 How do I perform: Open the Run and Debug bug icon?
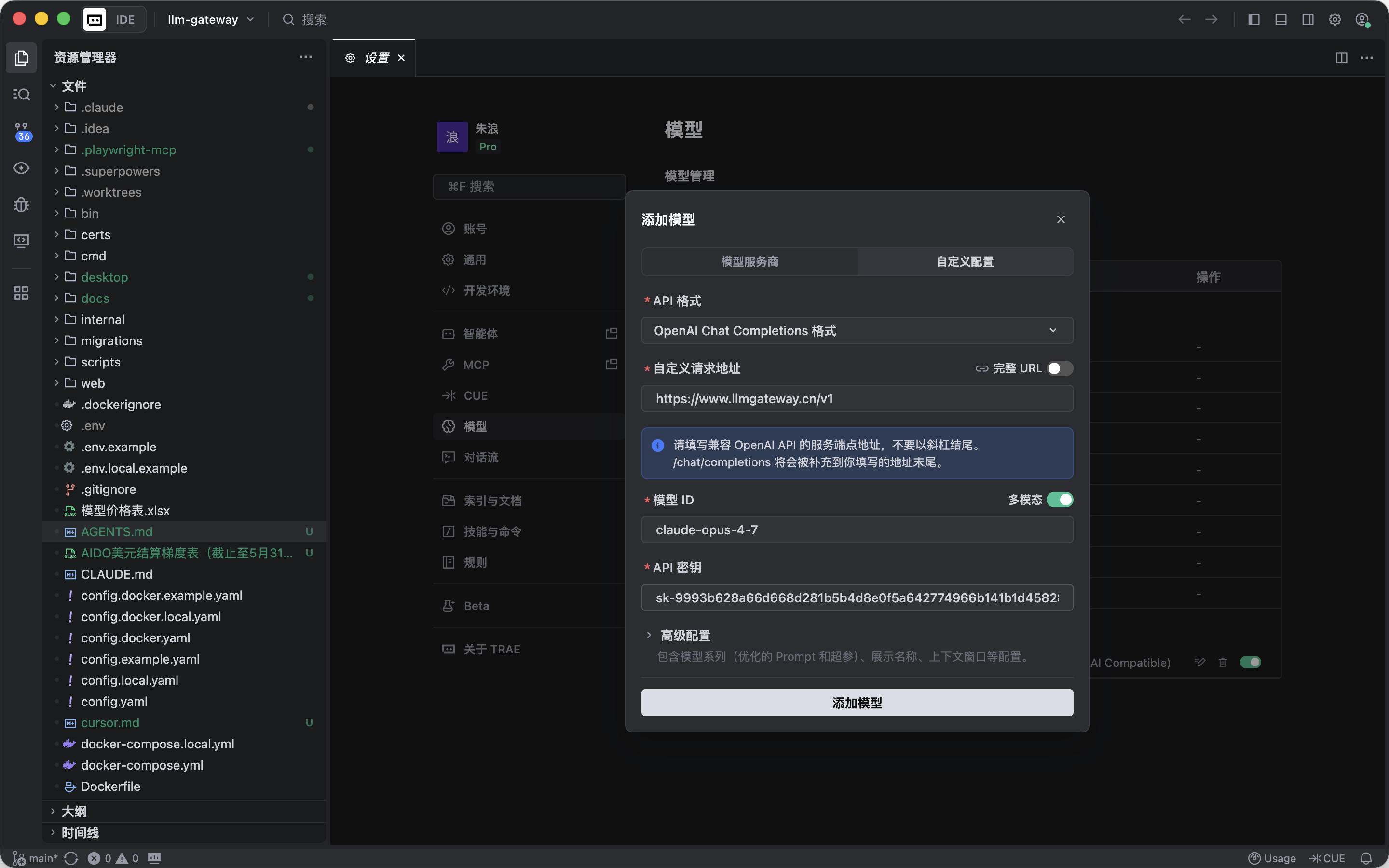pos(21,204)
